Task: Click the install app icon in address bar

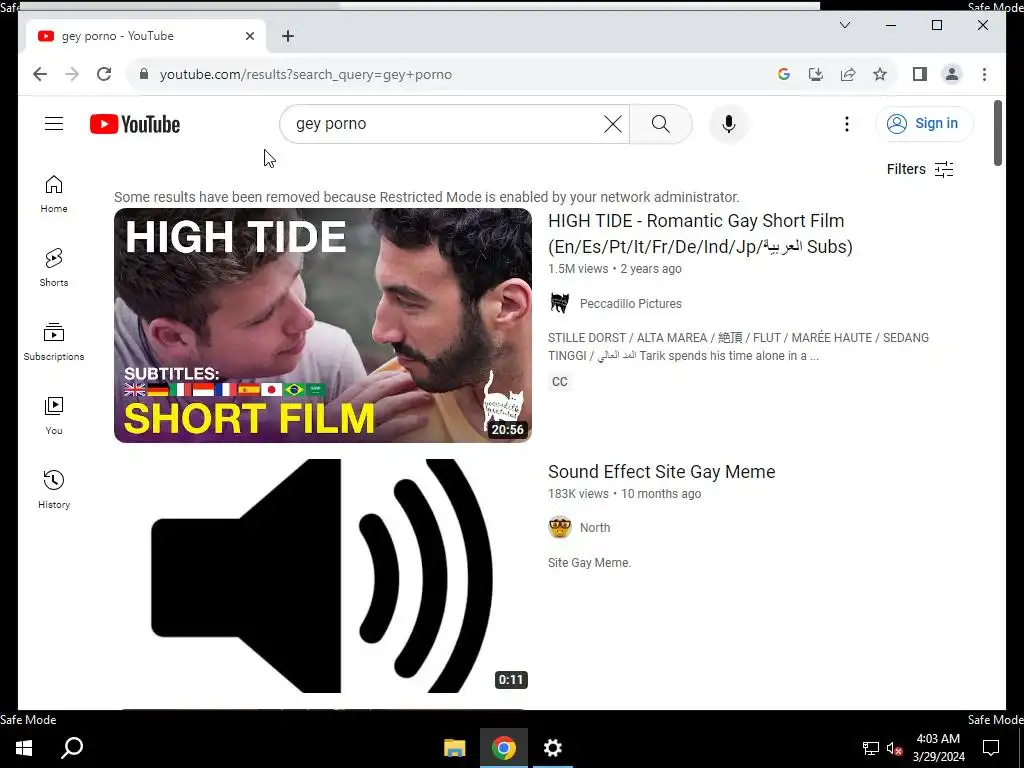Action: pos(816,74)
